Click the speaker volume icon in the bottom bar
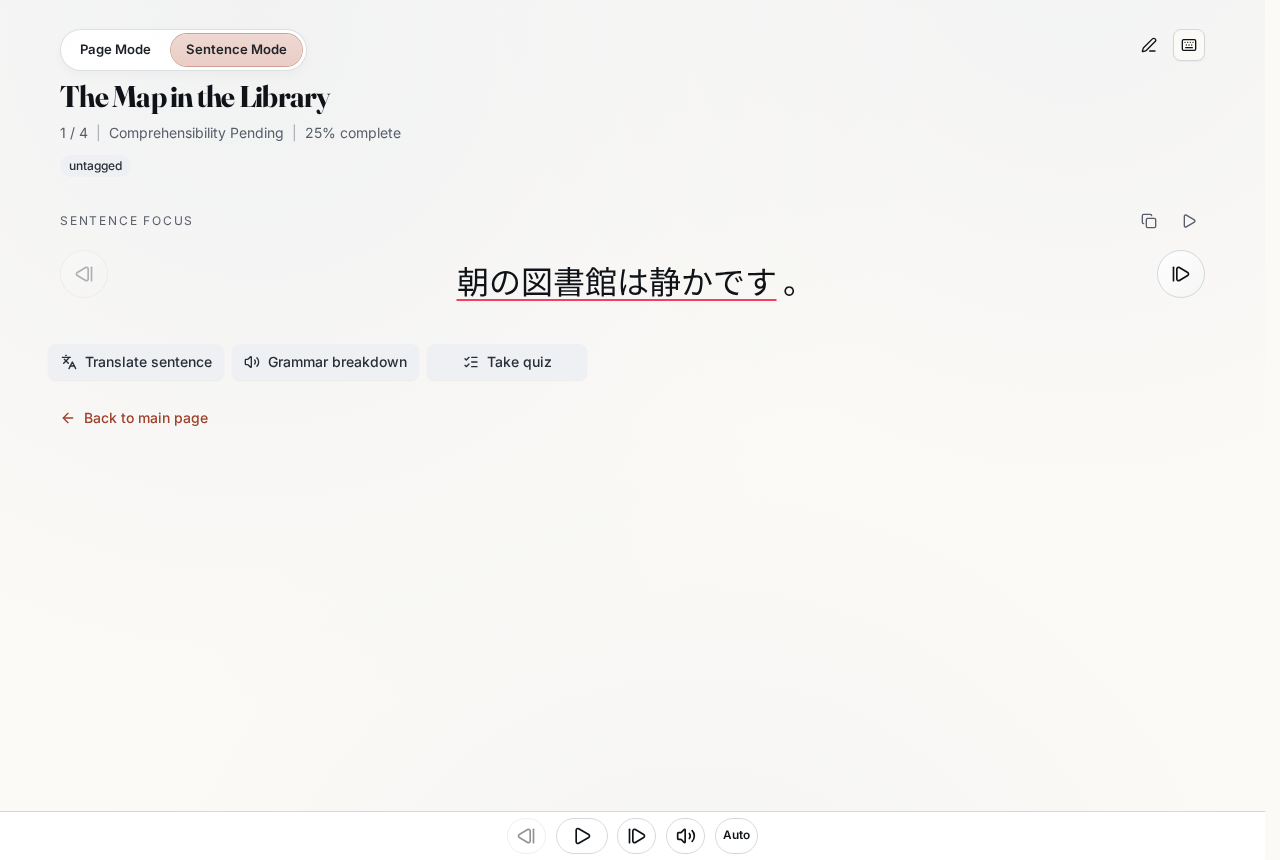The width and height of the screenshot is (1280, 860). [x=685, y=836]
